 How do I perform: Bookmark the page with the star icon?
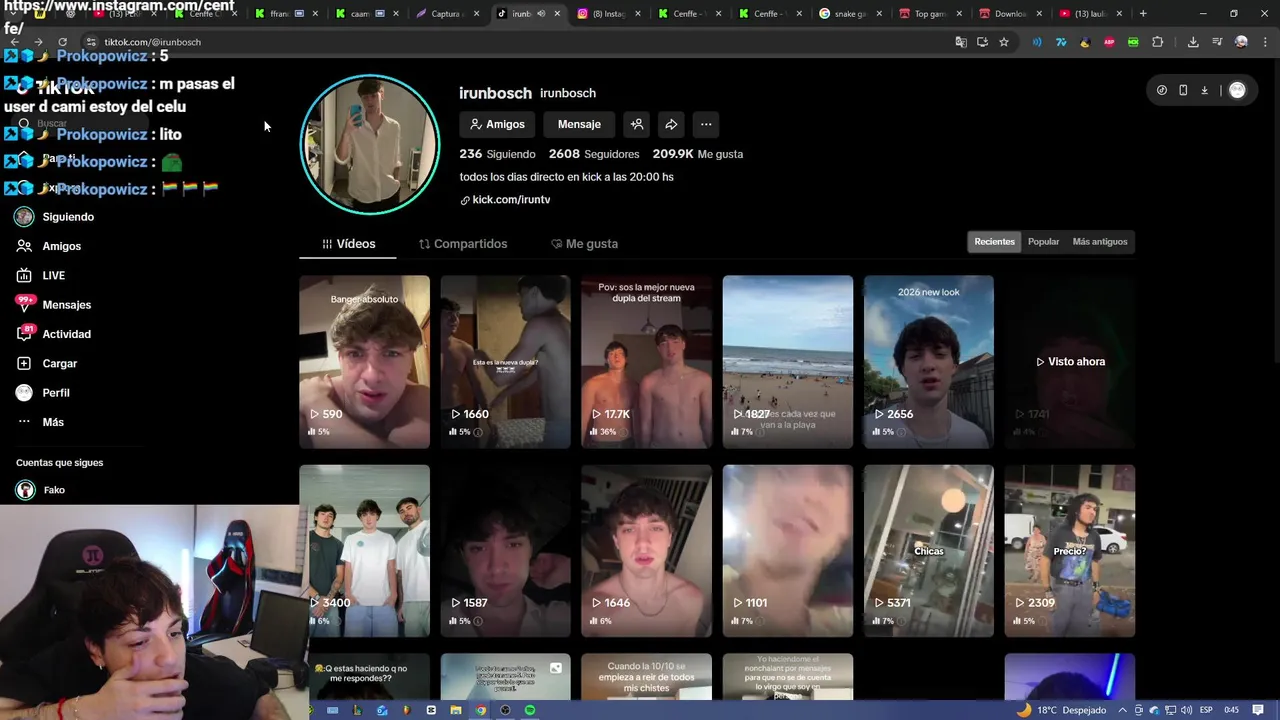[1004, 42]
